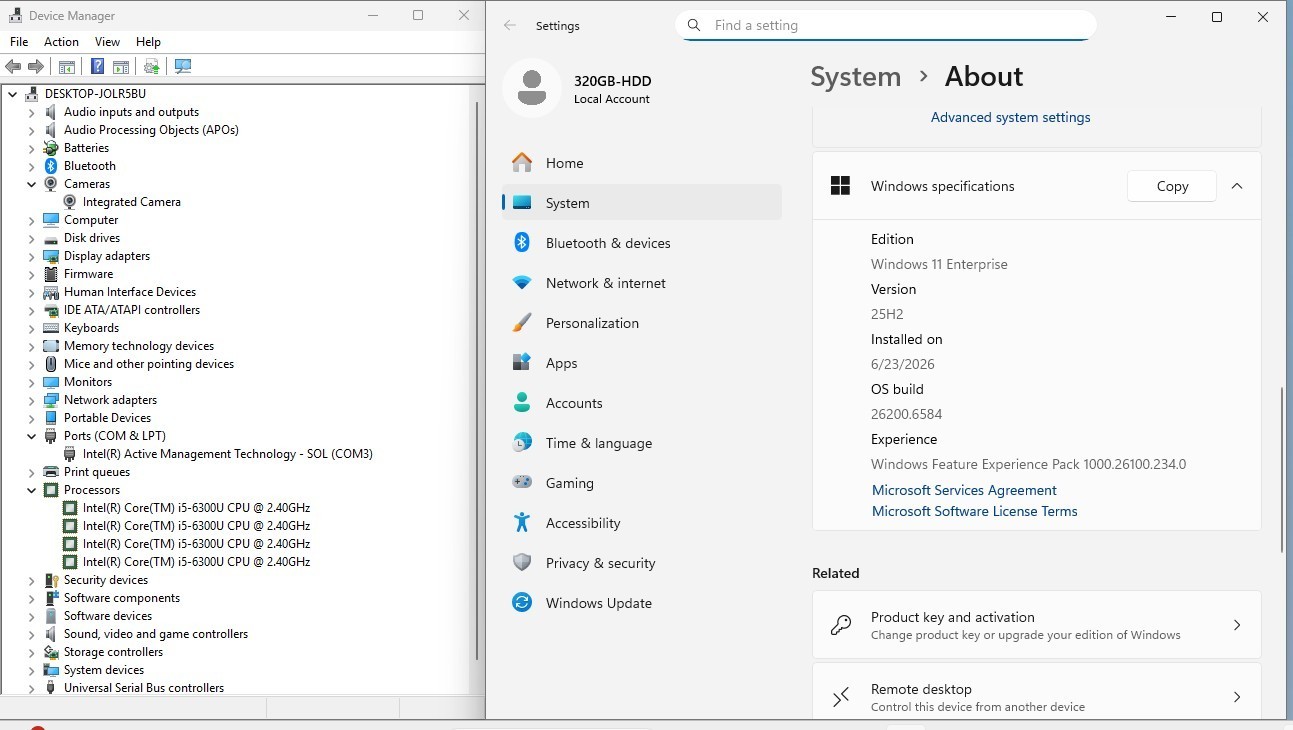Click the installed date 6/23/2026
Screen dimensions: 1293x730
[903, 364]
